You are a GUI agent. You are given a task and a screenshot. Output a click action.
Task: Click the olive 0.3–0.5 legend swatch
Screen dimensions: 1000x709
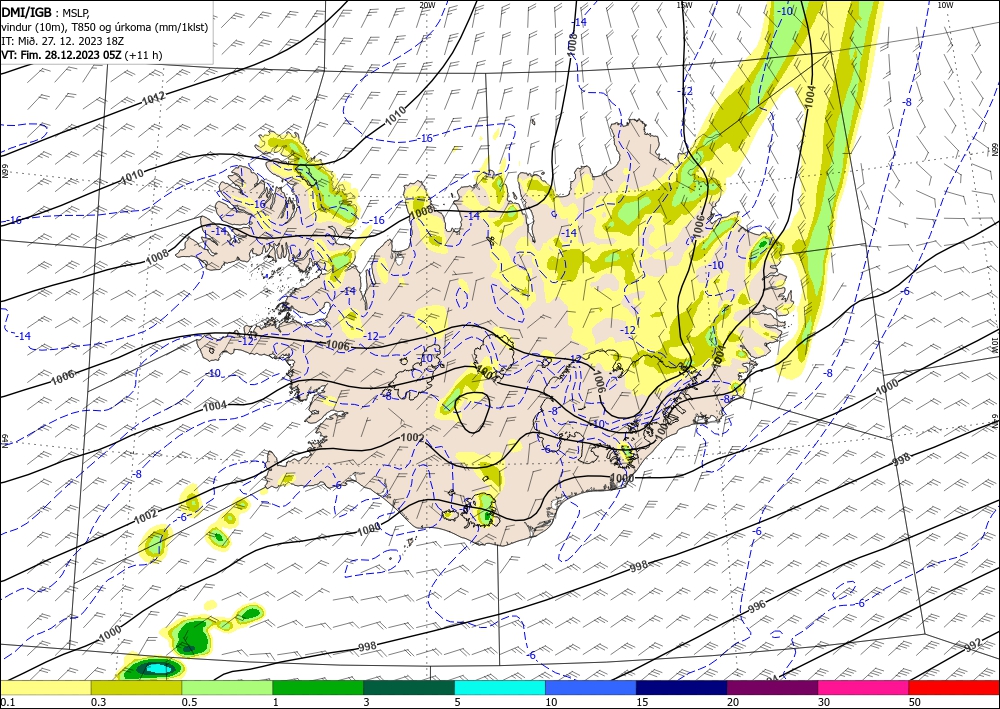click(x=136, y=687)
